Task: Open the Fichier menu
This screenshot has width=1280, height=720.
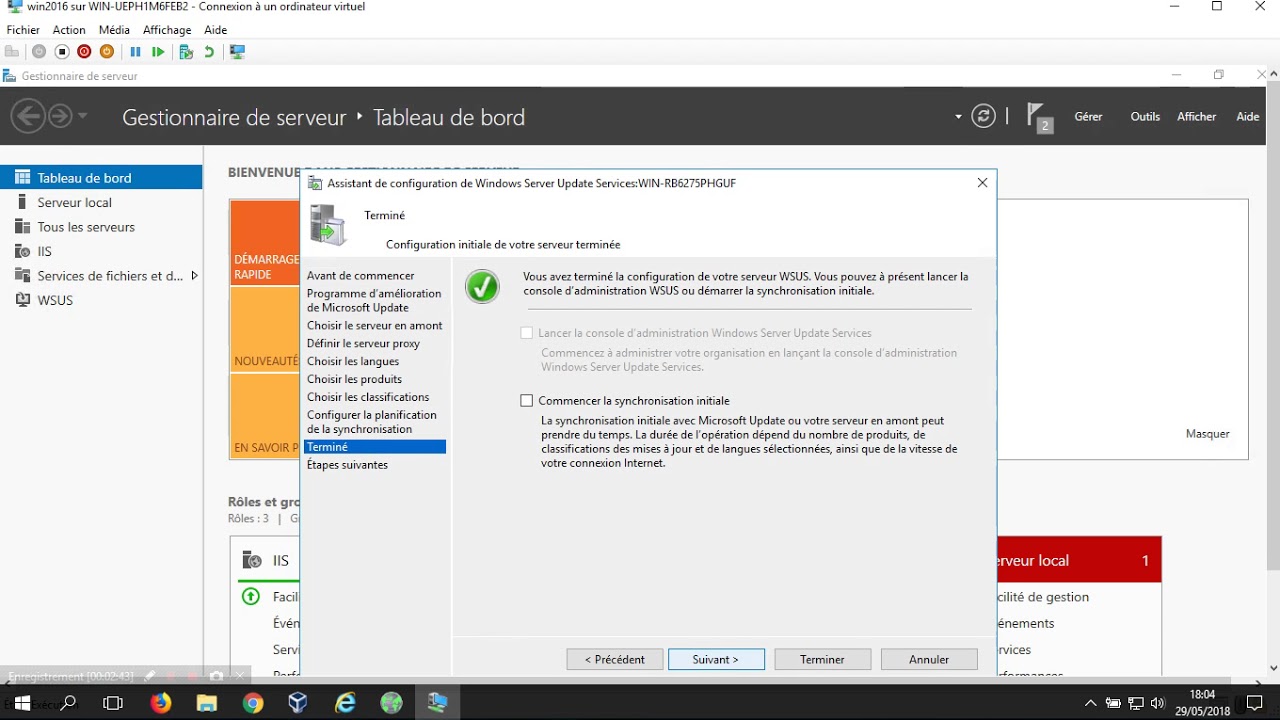Action: coord(23,30)
